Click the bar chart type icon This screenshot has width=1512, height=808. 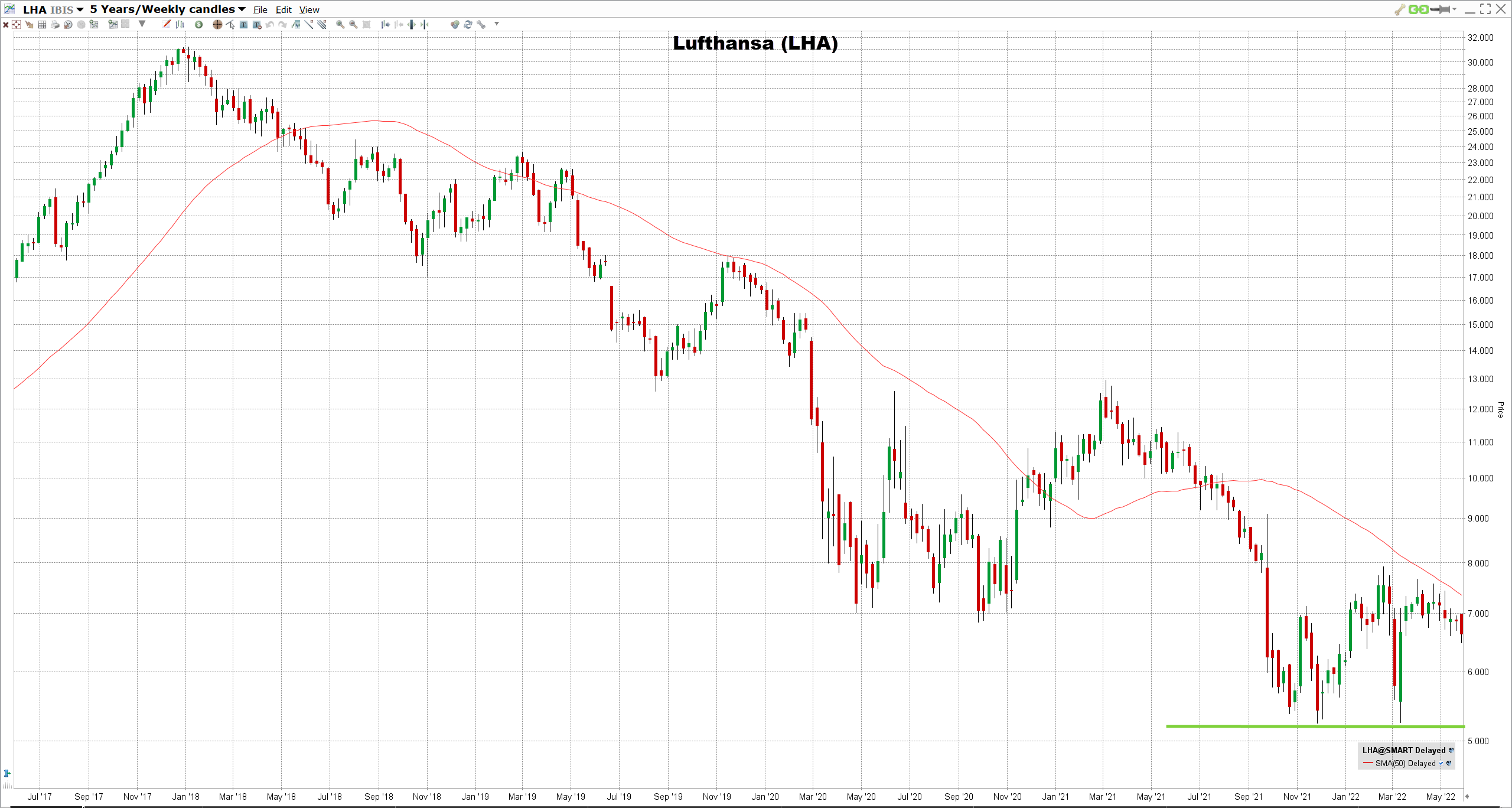click(x=180, y=24)
